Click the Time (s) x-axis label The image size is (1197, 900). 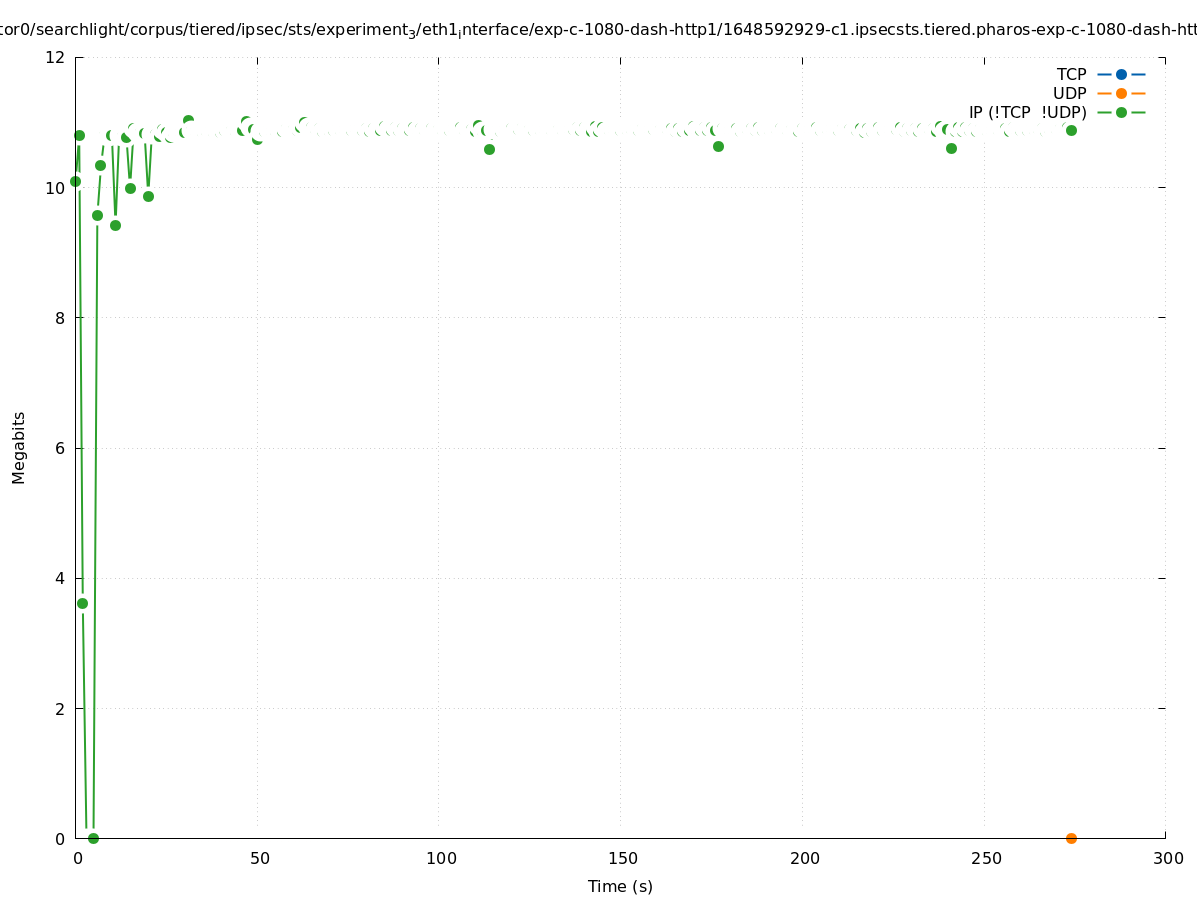click(620, 886)
